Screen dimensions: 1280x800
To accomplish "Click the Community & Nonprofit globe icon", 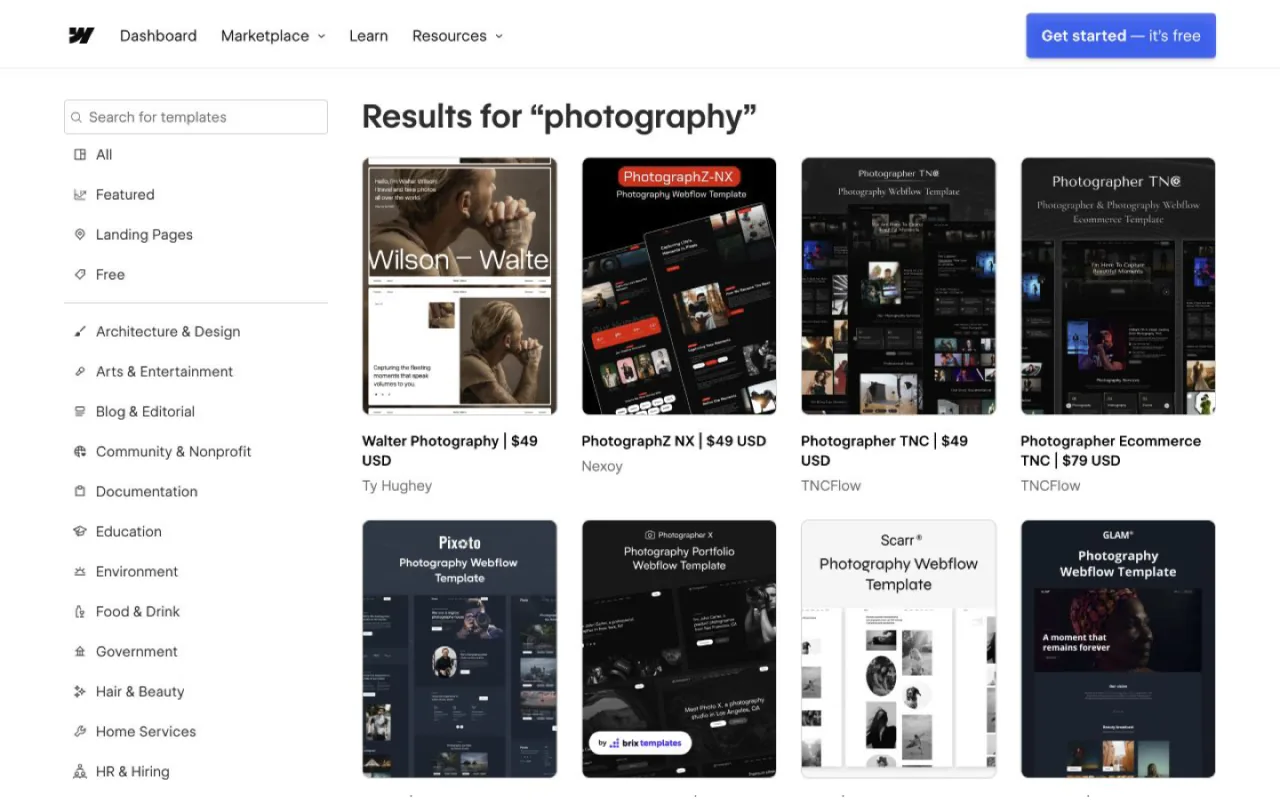I will (x=80, y=452).
